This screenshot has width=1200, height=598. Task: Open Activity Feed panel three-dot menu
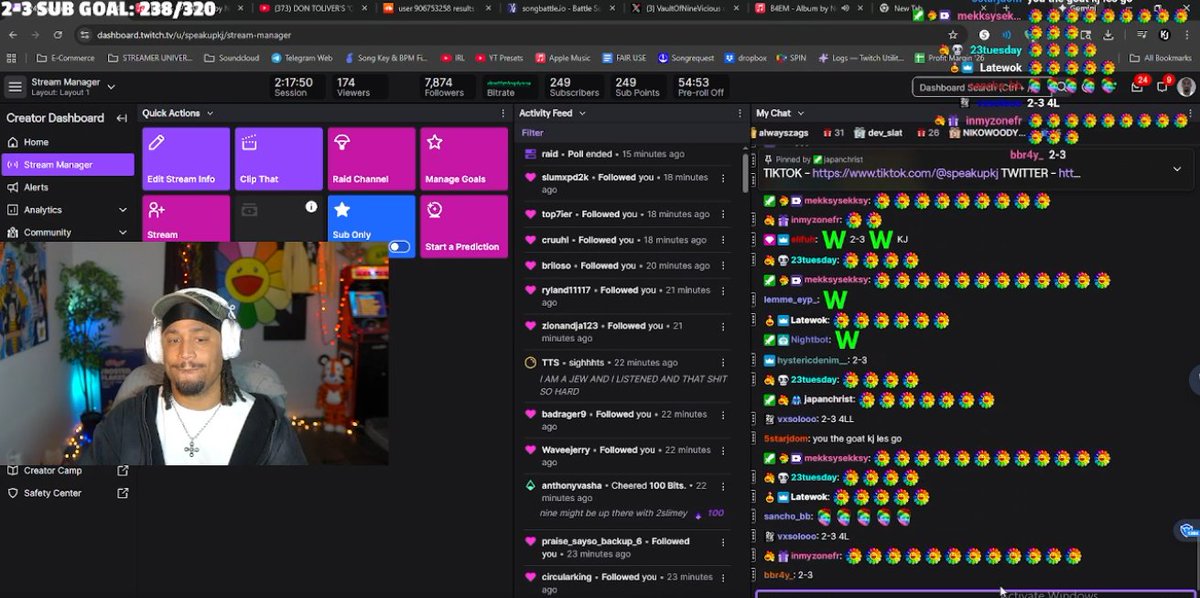point(740,114)
